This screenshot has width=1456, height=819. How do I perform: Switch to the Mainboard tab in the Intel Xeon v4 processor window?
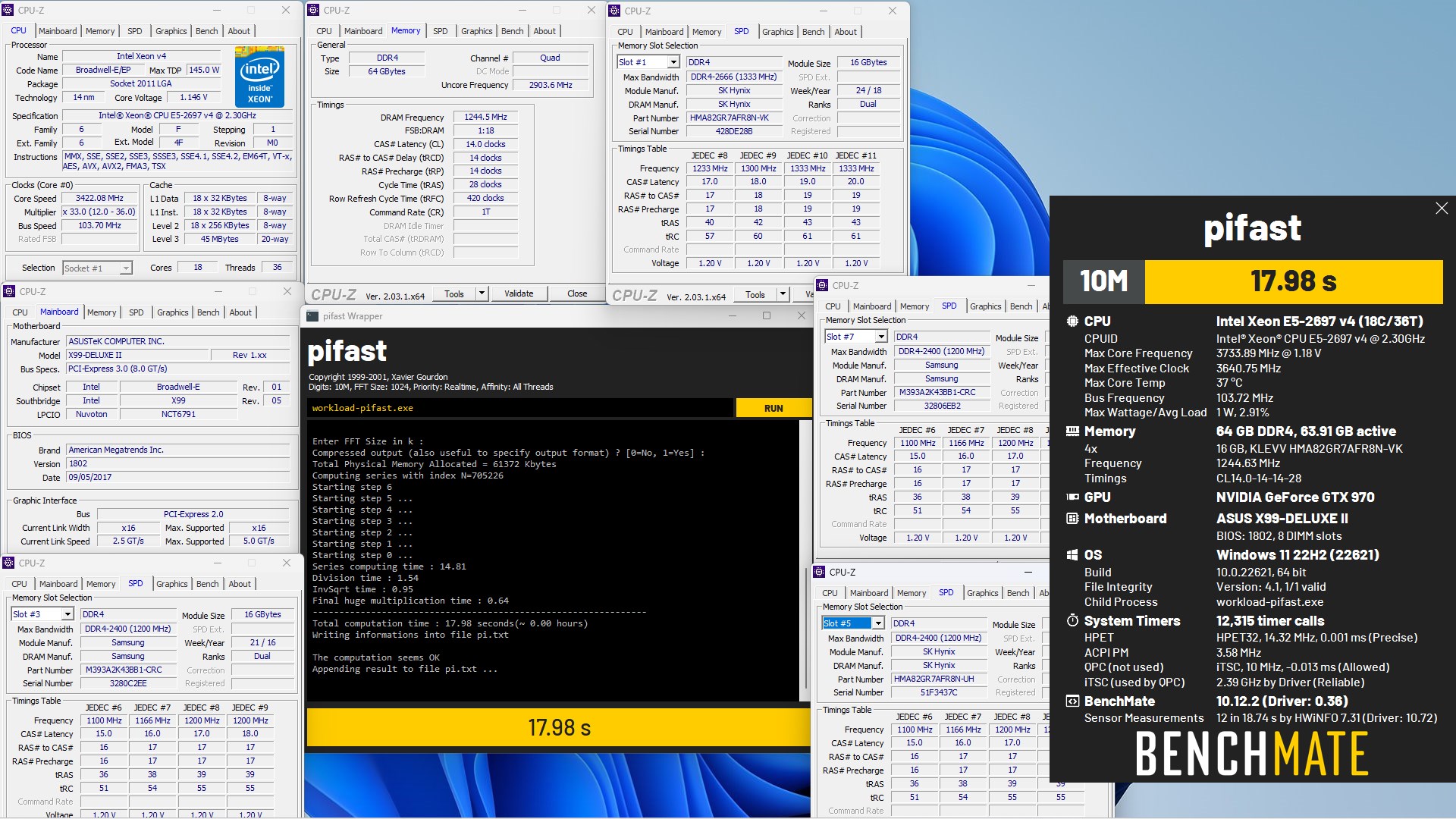tap(58, 31)
